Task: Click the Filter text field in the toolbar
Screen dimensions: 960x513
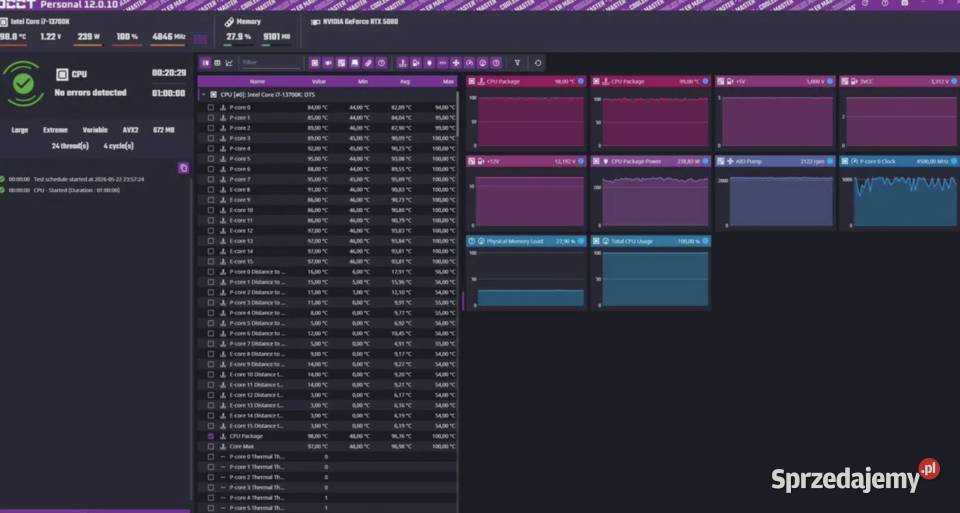Action: (270, 62)
